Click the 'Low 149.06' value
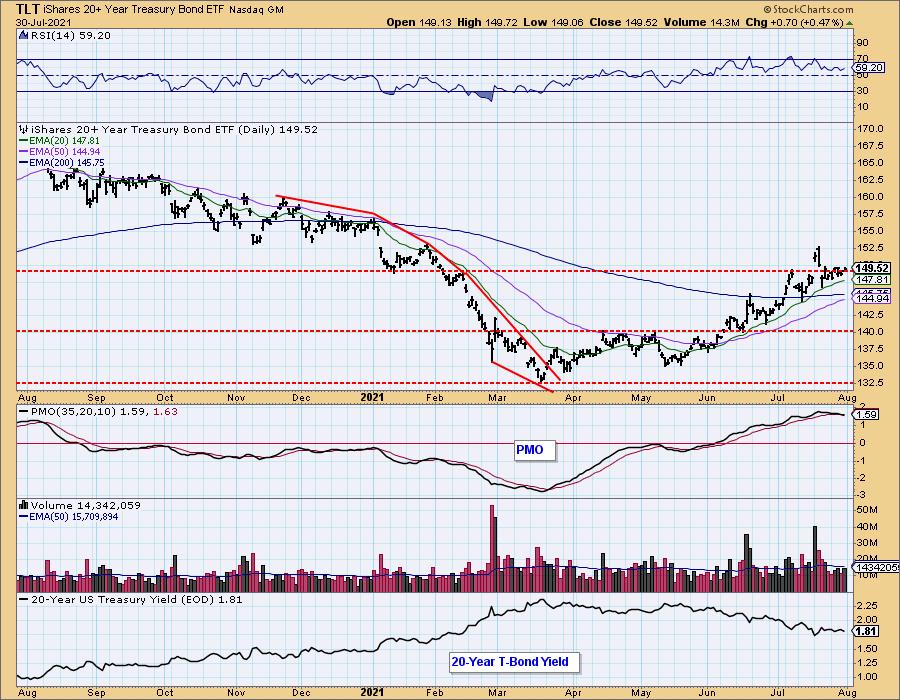 pyautogui.click(x=552, y=22)
